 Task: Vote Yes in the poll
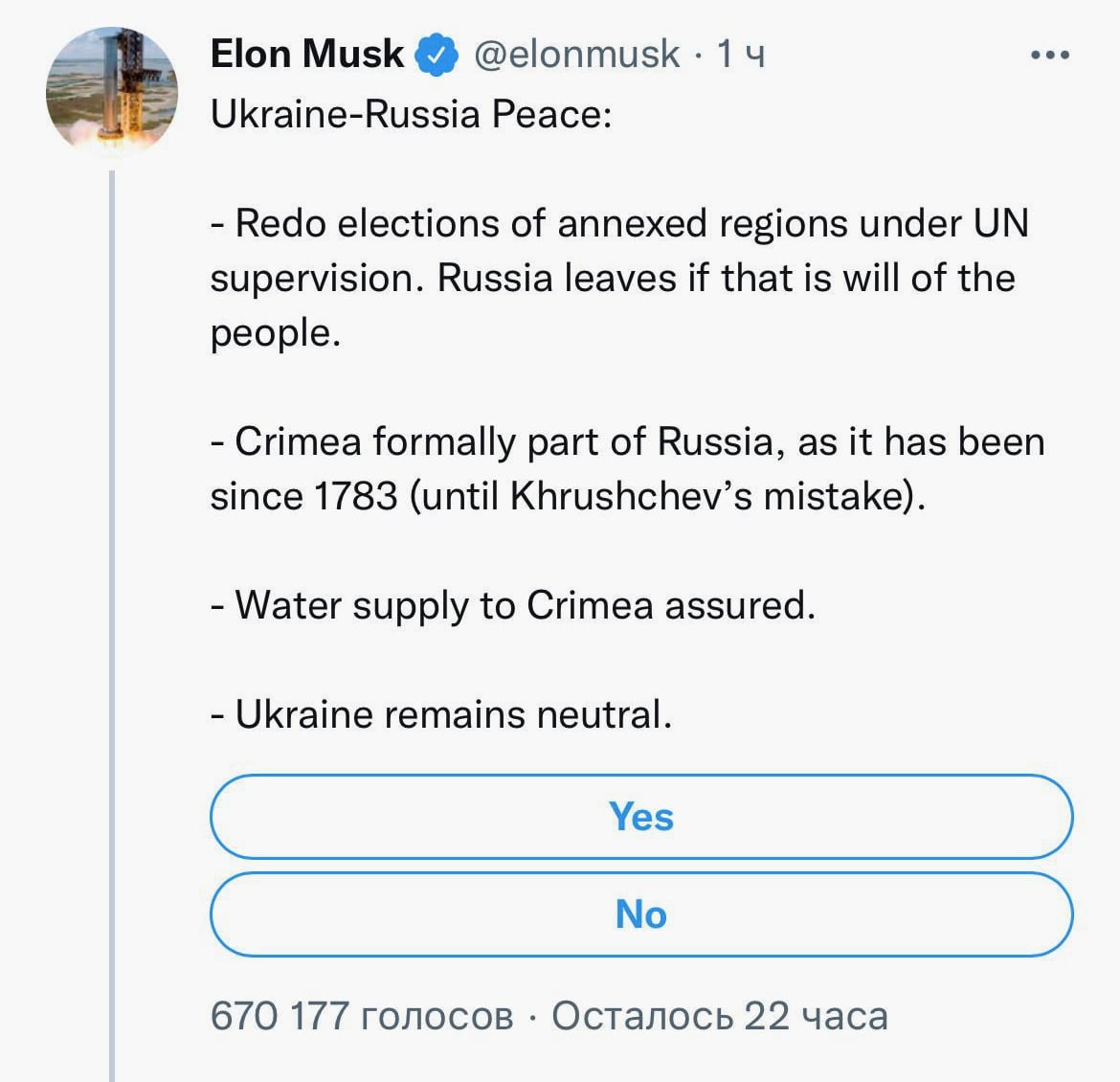pyautogui.click(x=641, y=817)
